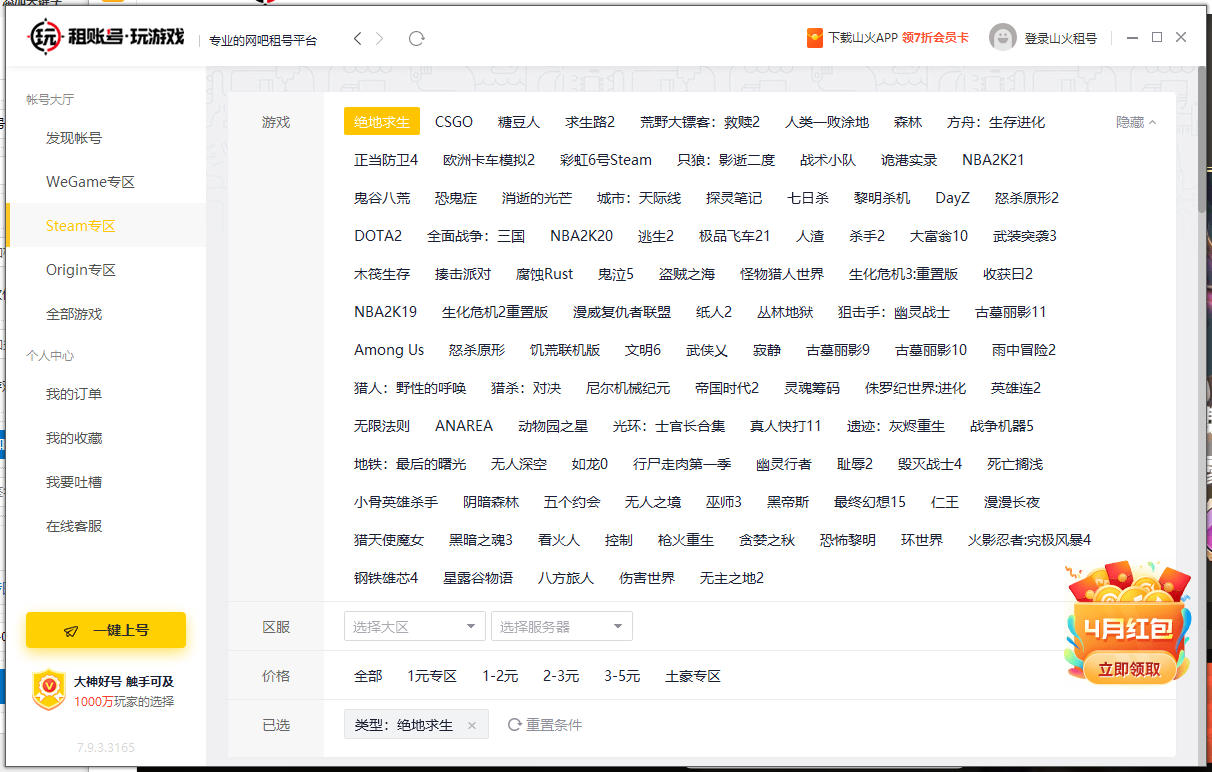Screen dimensions: 1212x772
Task: Filter by game 欧洲卡车模拟2
Action: coord(489,160)
